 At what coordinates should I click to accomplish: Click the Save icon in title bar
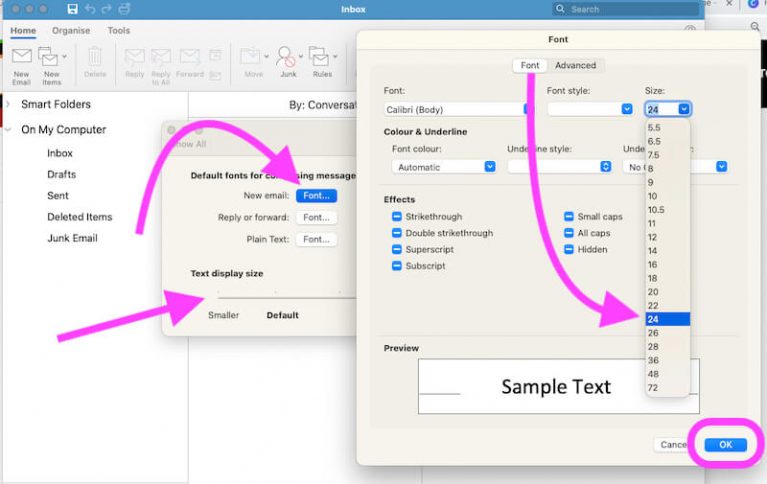(x=72, y=9)
